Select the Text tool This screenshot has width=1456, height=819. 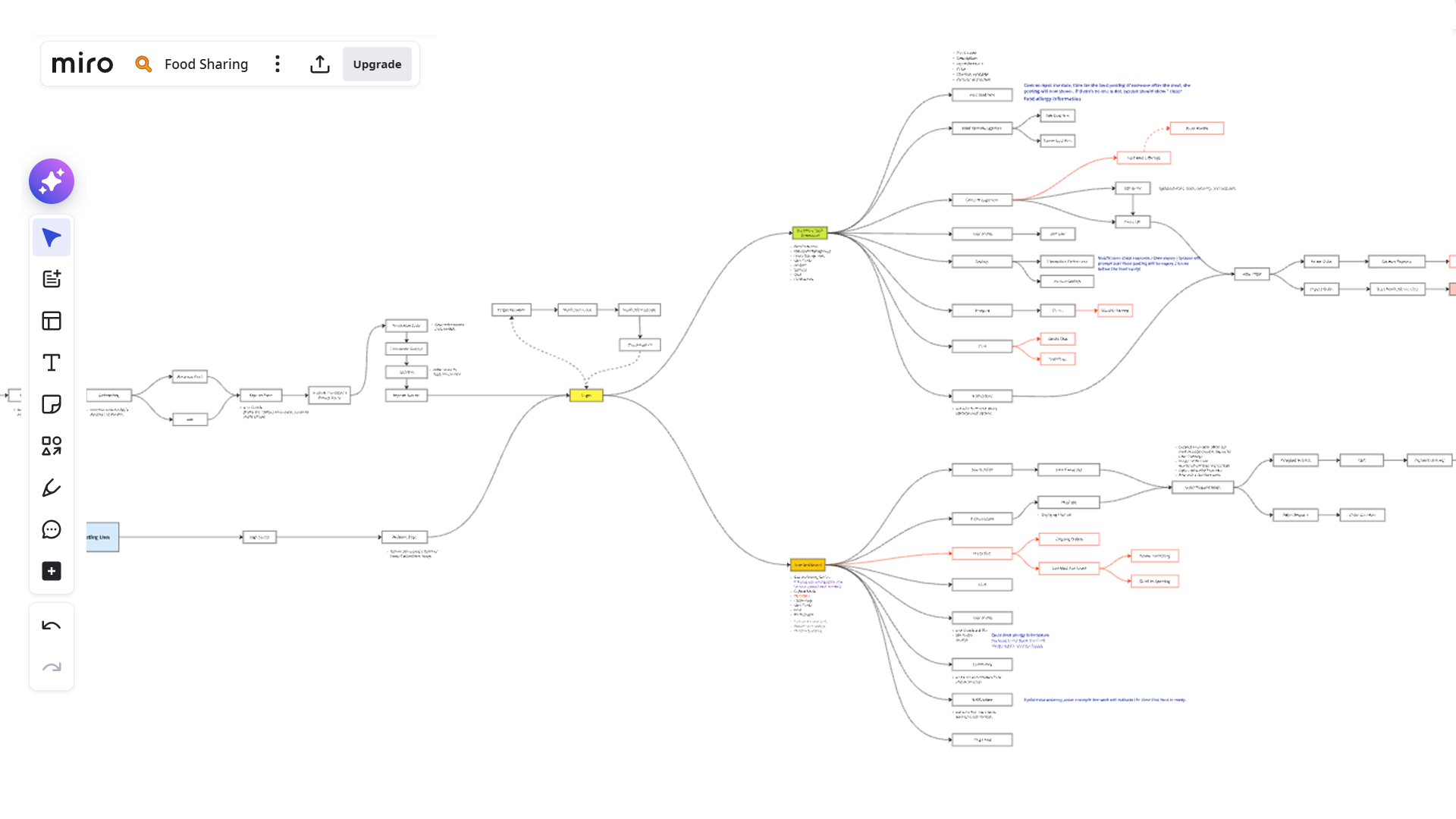click(51, 362)
